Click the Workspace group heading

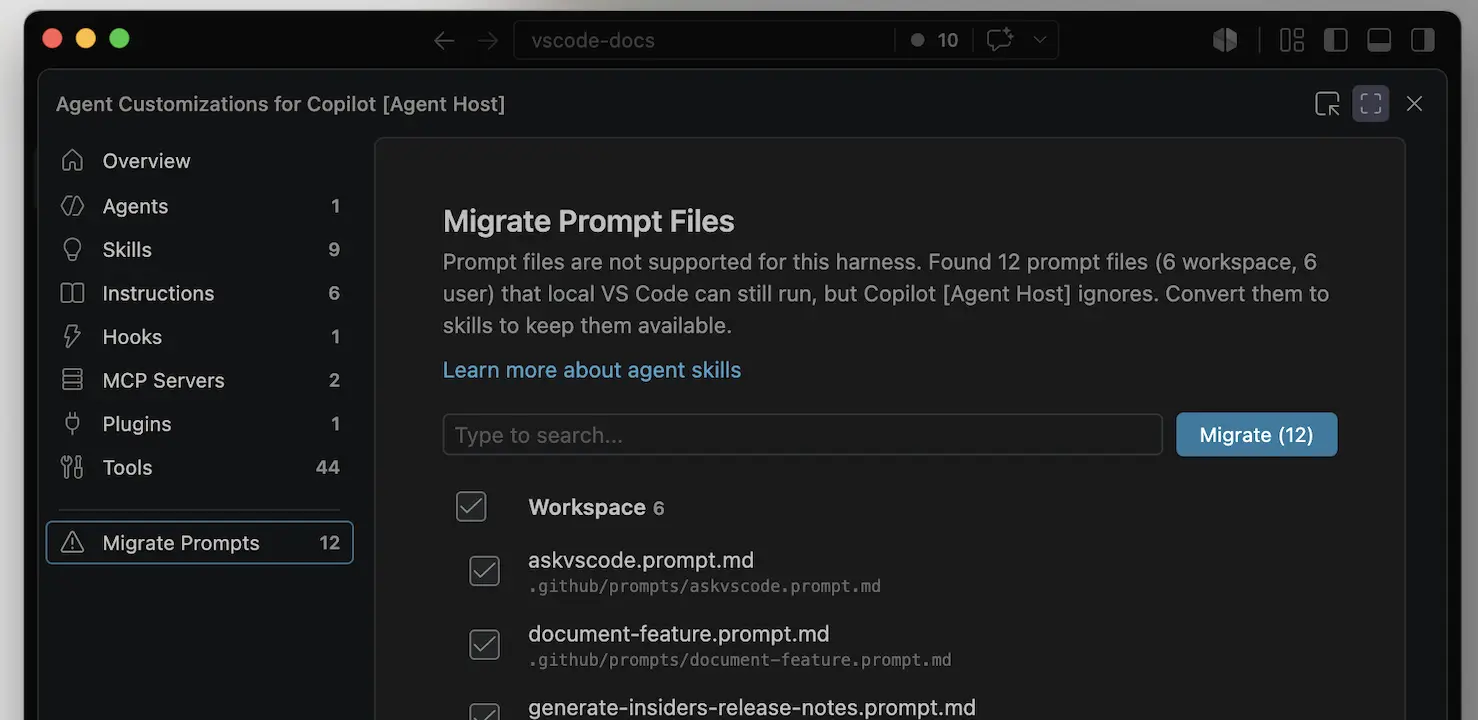coord(587,507)
